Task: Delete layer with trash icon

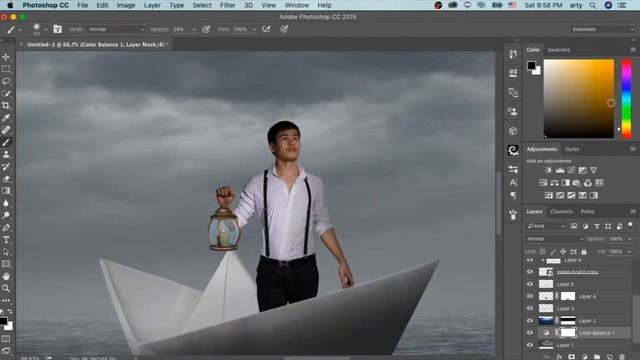Action: coord(622,357)
